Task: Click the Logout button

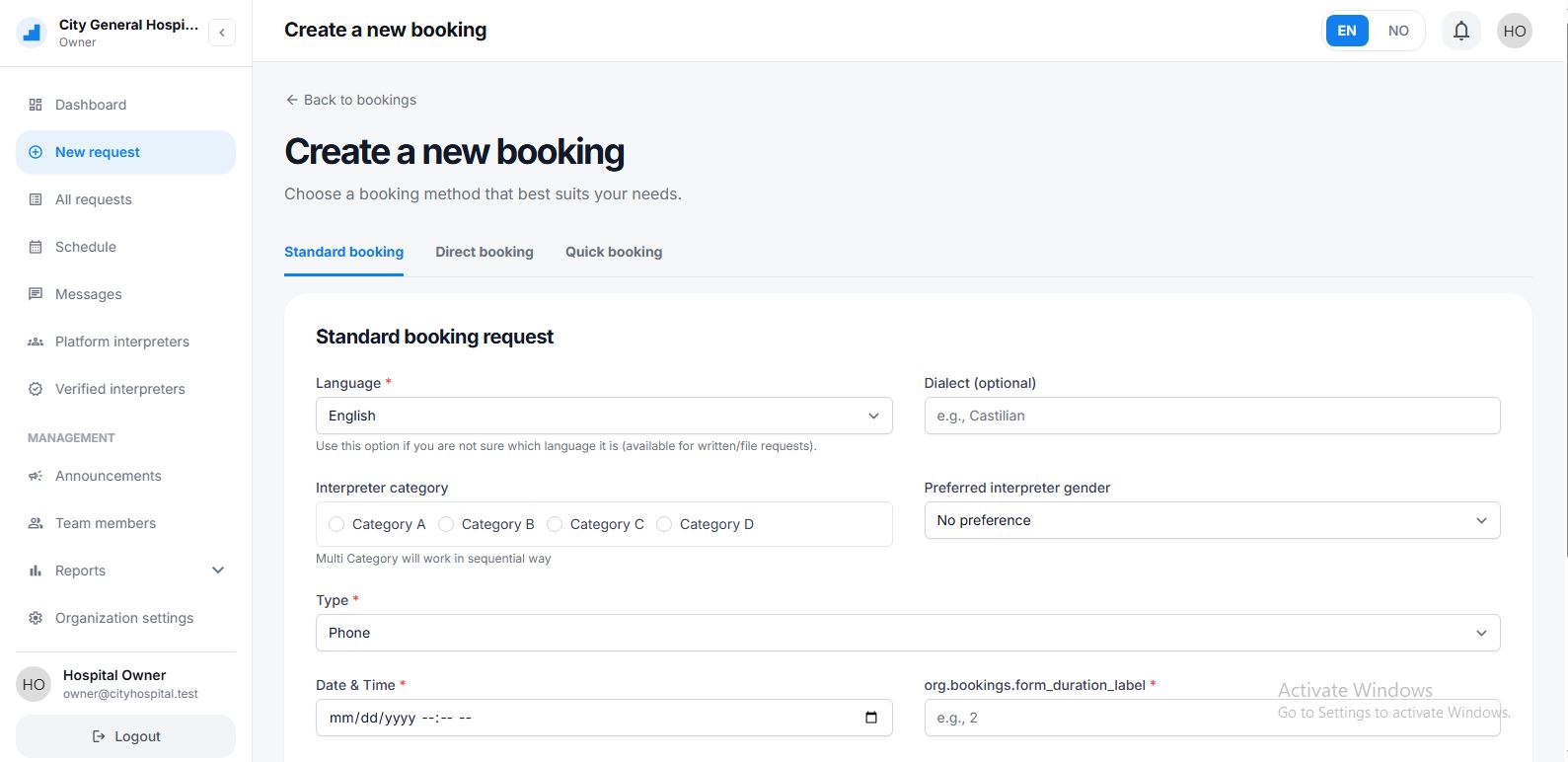Action: (x=125, y=736)
